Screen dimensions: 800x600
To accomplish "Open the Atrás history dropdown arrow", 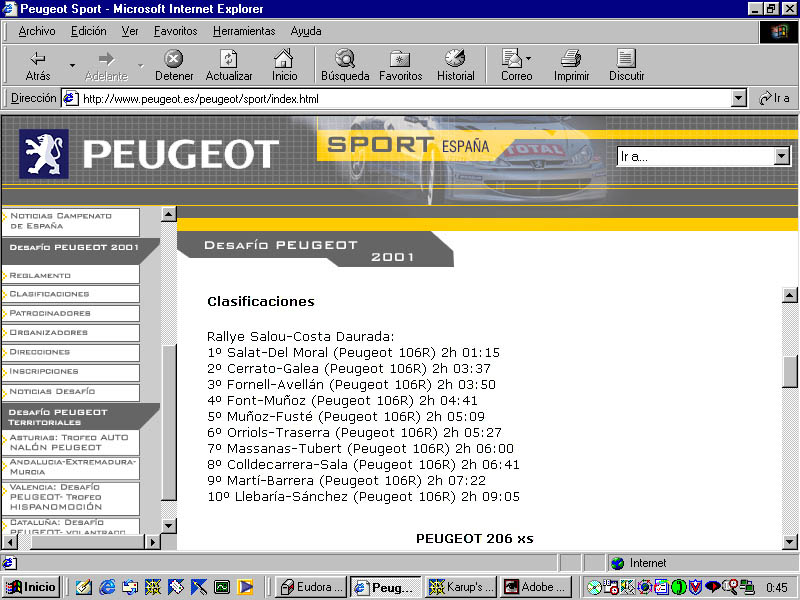I will point(72,65).
